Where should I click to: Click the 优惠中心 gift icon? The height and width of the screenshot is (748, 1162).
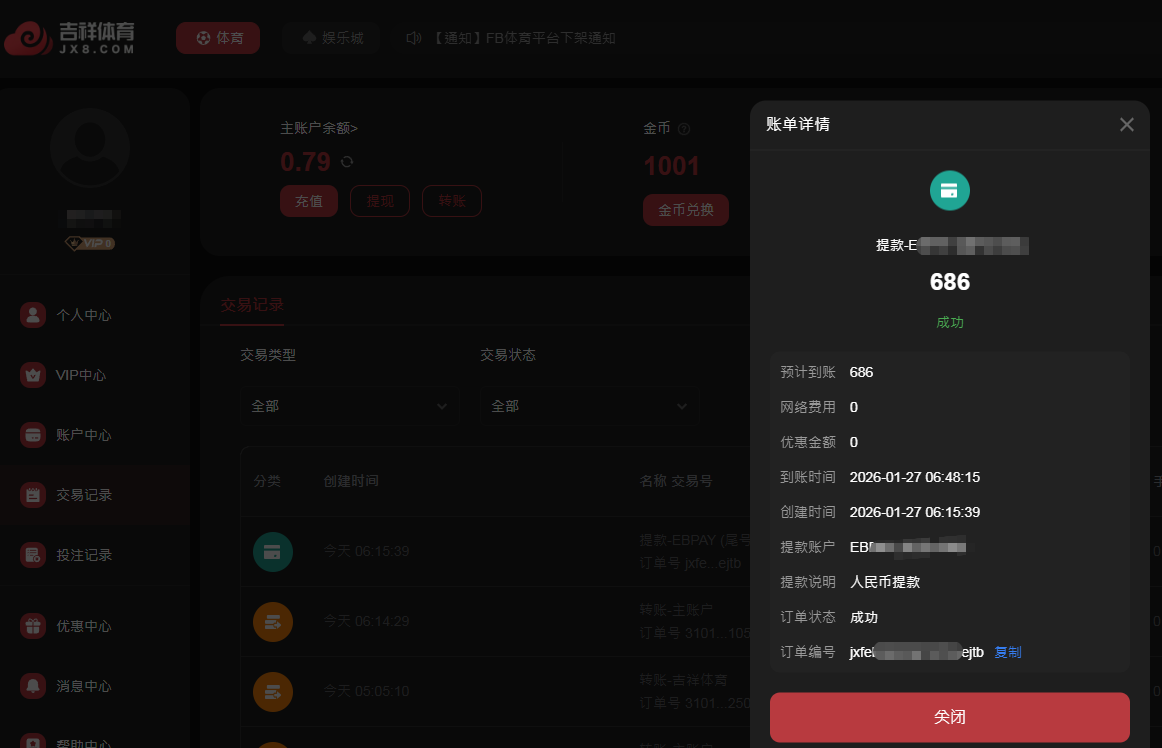point(31,625)
